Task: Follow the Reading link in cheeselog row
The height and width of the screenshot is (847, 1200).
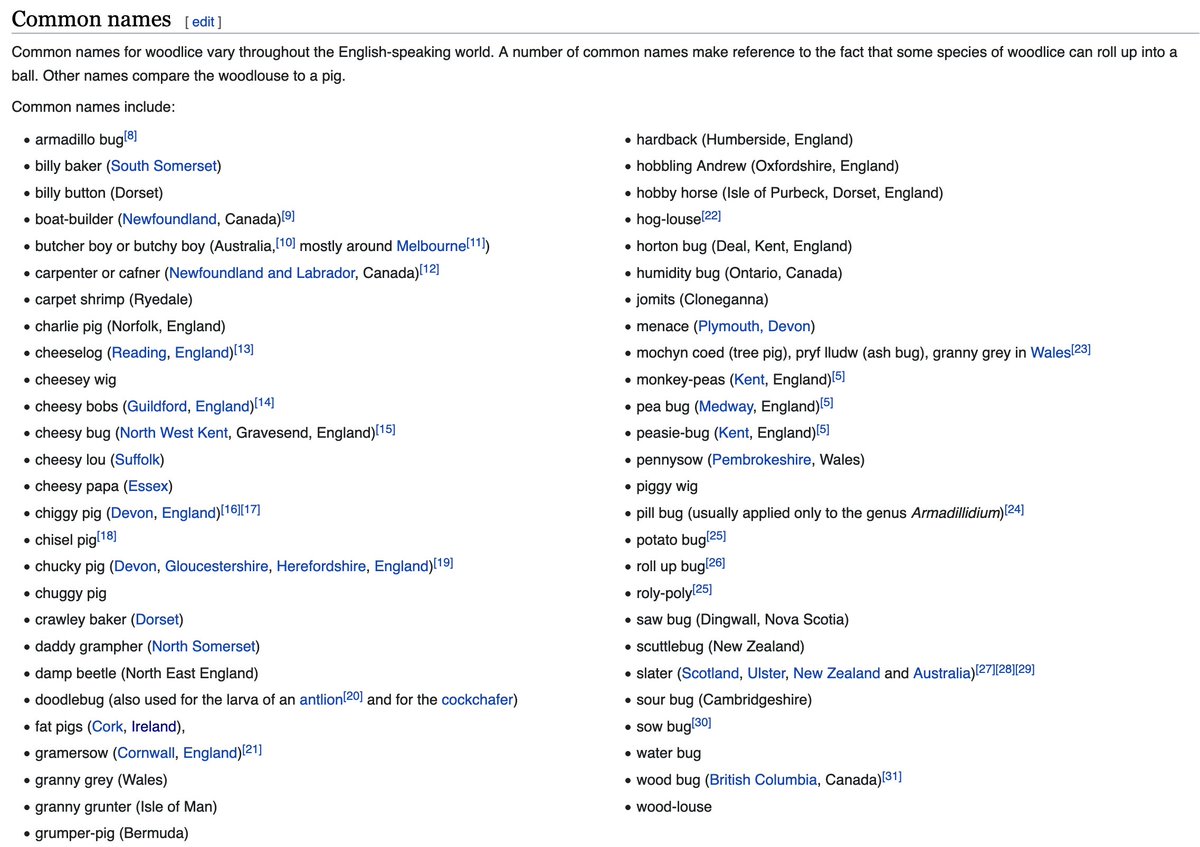Action: [138, 353]
